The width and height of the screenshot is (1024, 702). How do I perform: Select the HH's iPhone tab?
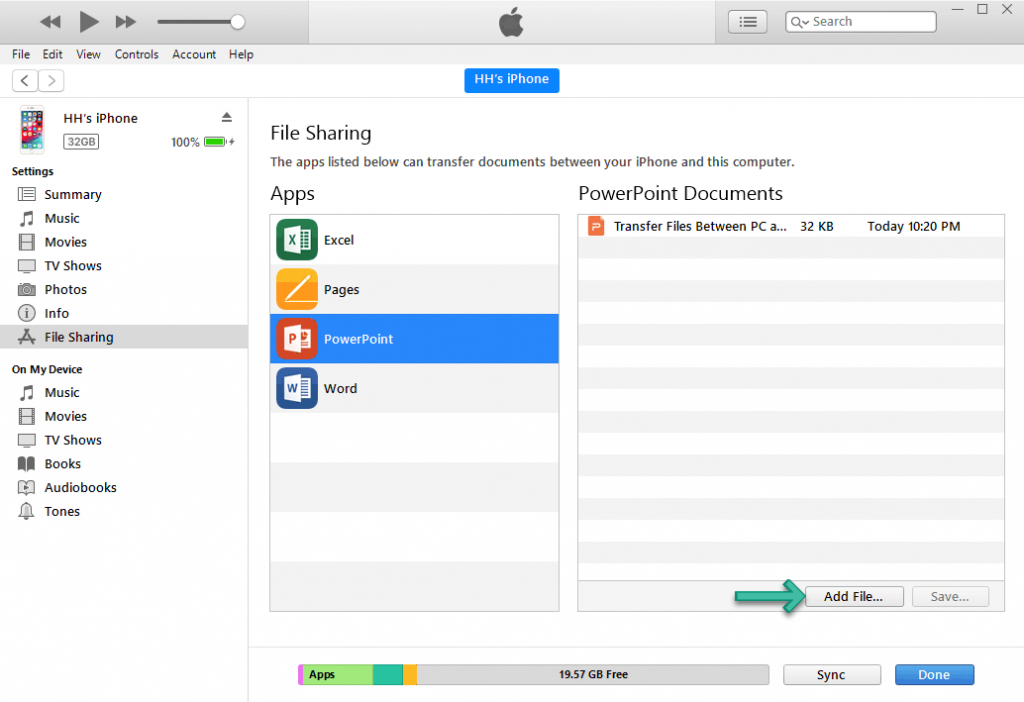[x=511, y=80]
